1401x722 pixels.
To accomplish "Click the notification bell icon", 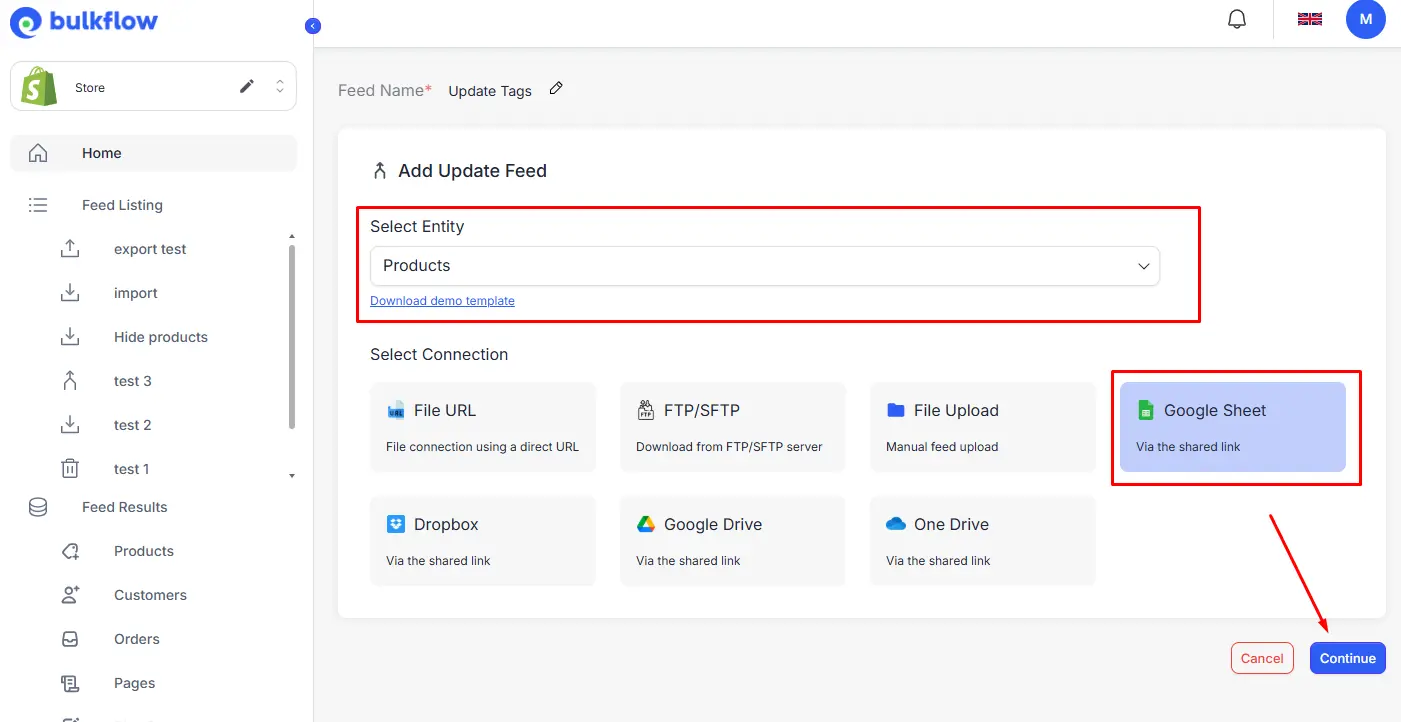I will click(x=1237, y=19).
